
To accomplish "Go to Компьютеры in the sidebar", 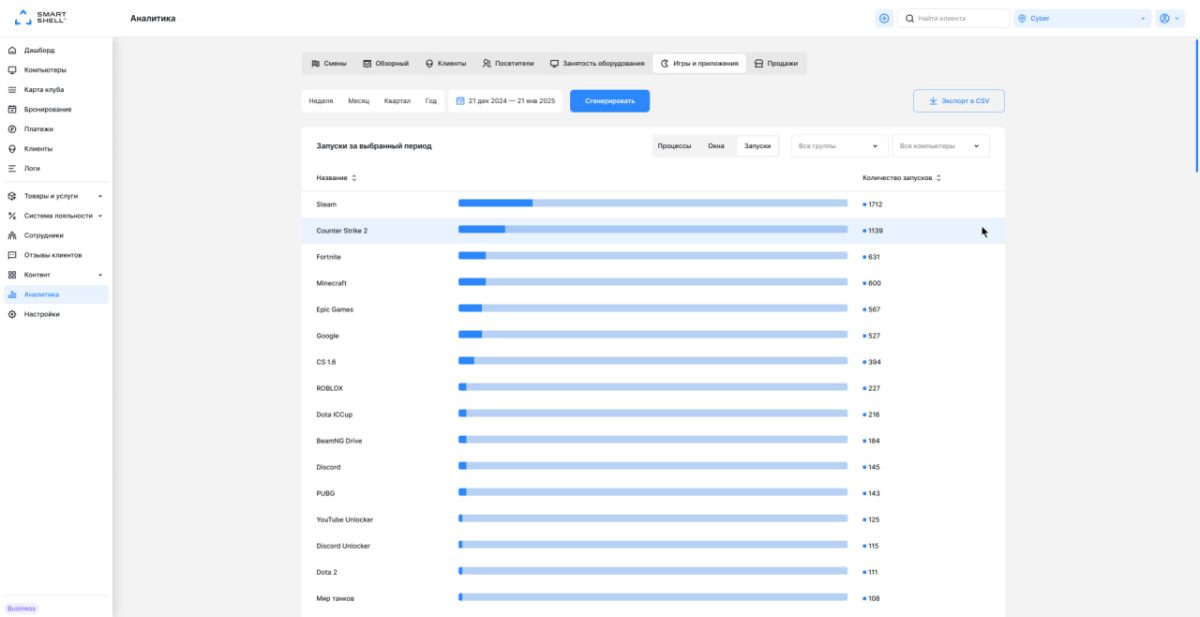I will 45,70.
